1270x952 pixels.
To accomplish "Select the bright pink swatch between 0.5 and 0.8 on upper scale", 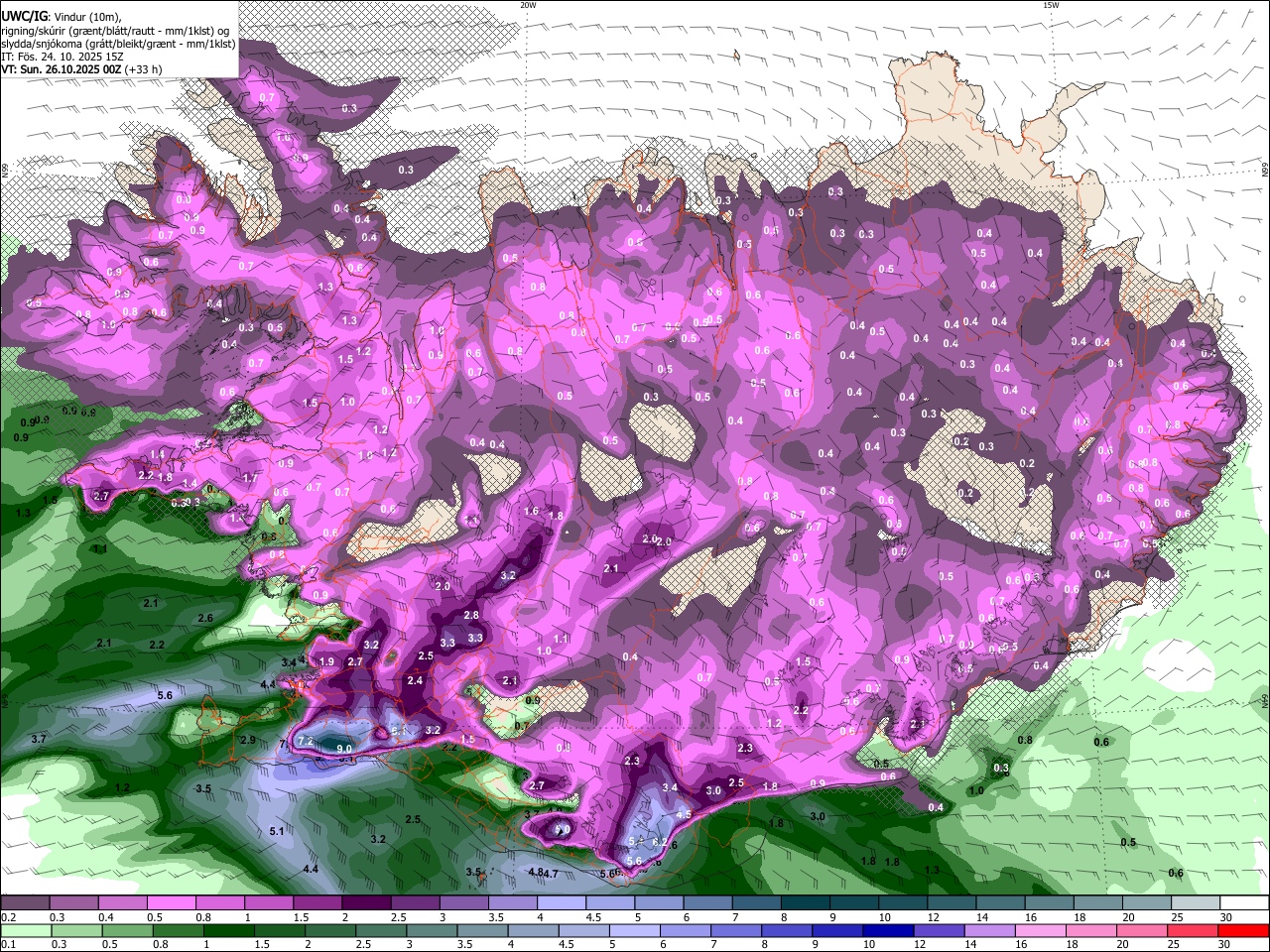I will [171, 902].
